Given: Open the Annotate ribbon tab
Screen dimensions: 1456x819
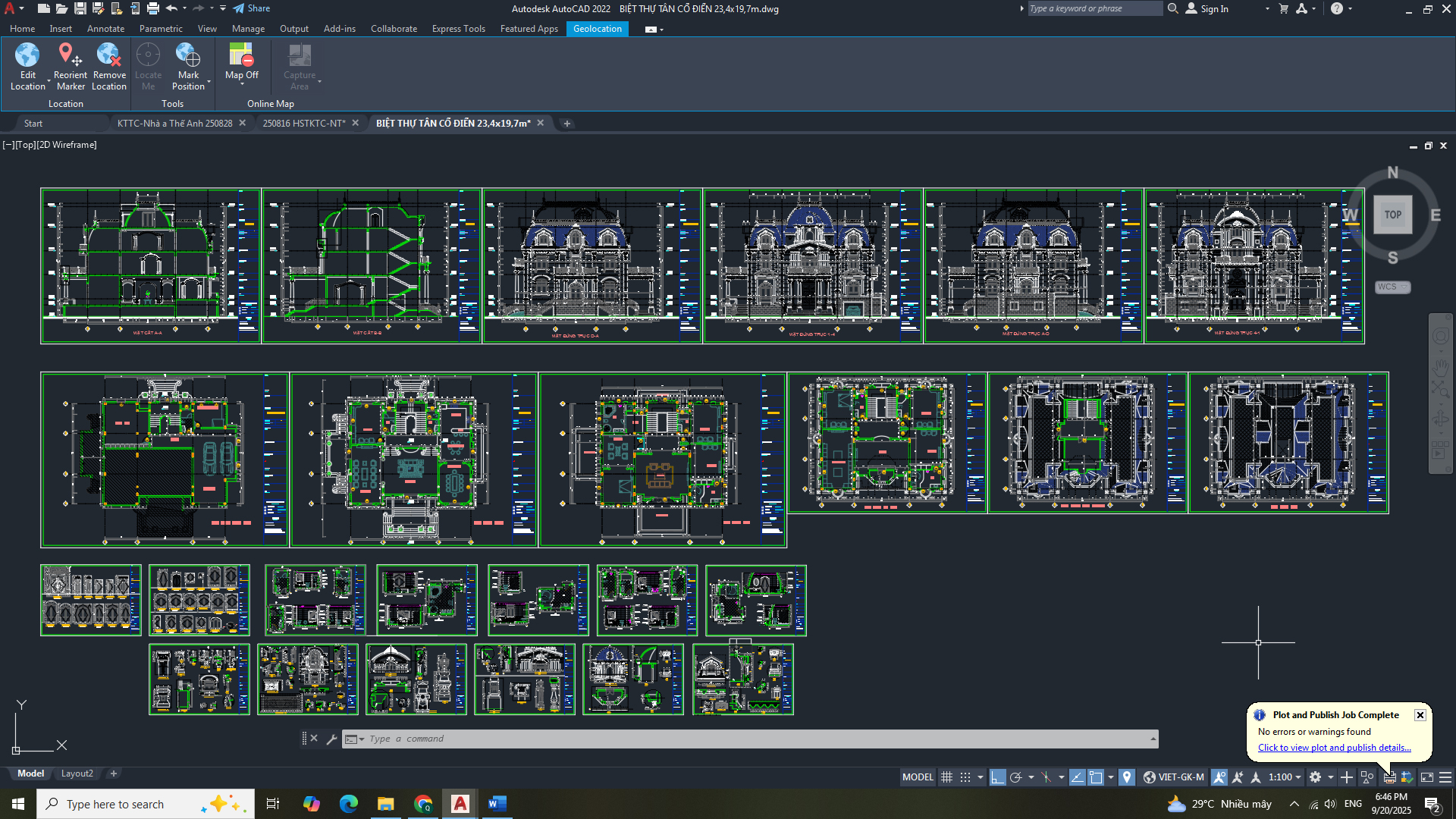Looking at the screenshot, I should [105, 29].
